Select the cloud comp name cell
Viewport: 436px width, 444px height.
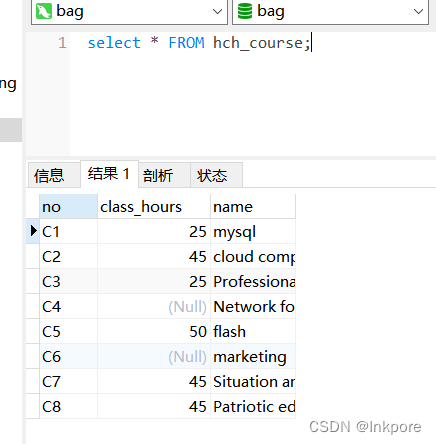pos(253,256)
